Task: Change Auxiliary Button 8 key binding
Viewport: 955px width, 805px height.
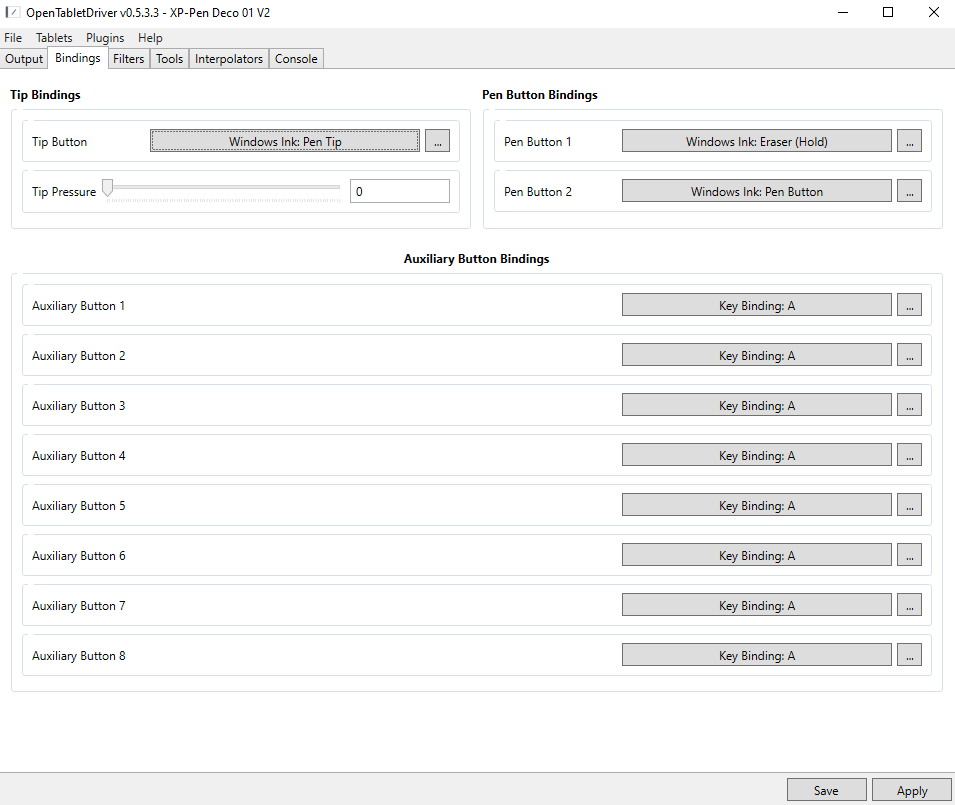Action: coord(756,655)
